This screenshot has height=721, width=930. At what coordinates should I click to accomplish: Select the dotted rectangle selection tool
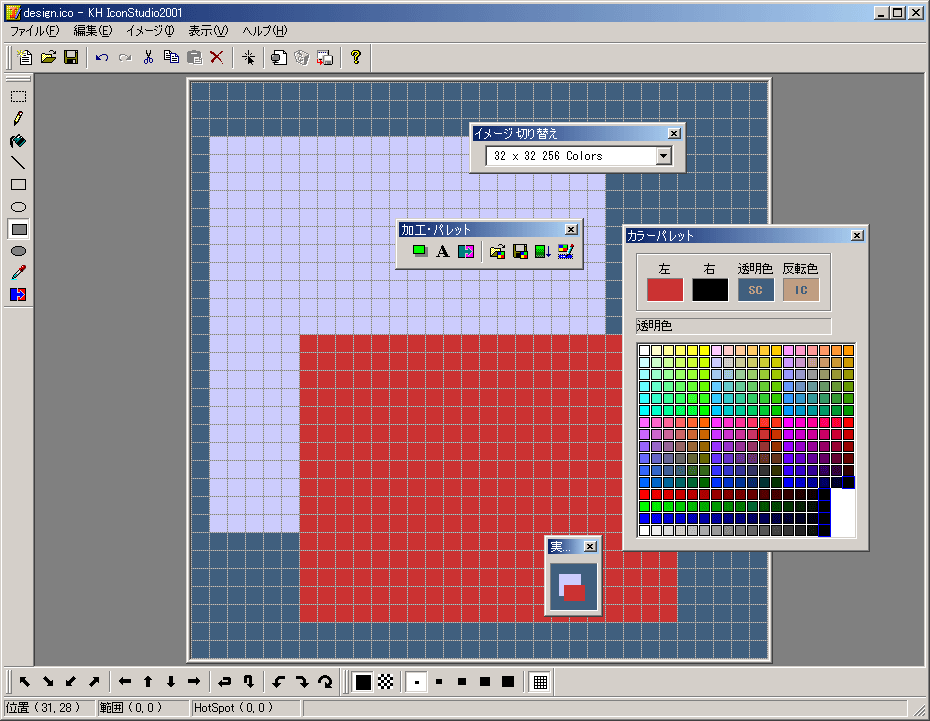point(18,97)
